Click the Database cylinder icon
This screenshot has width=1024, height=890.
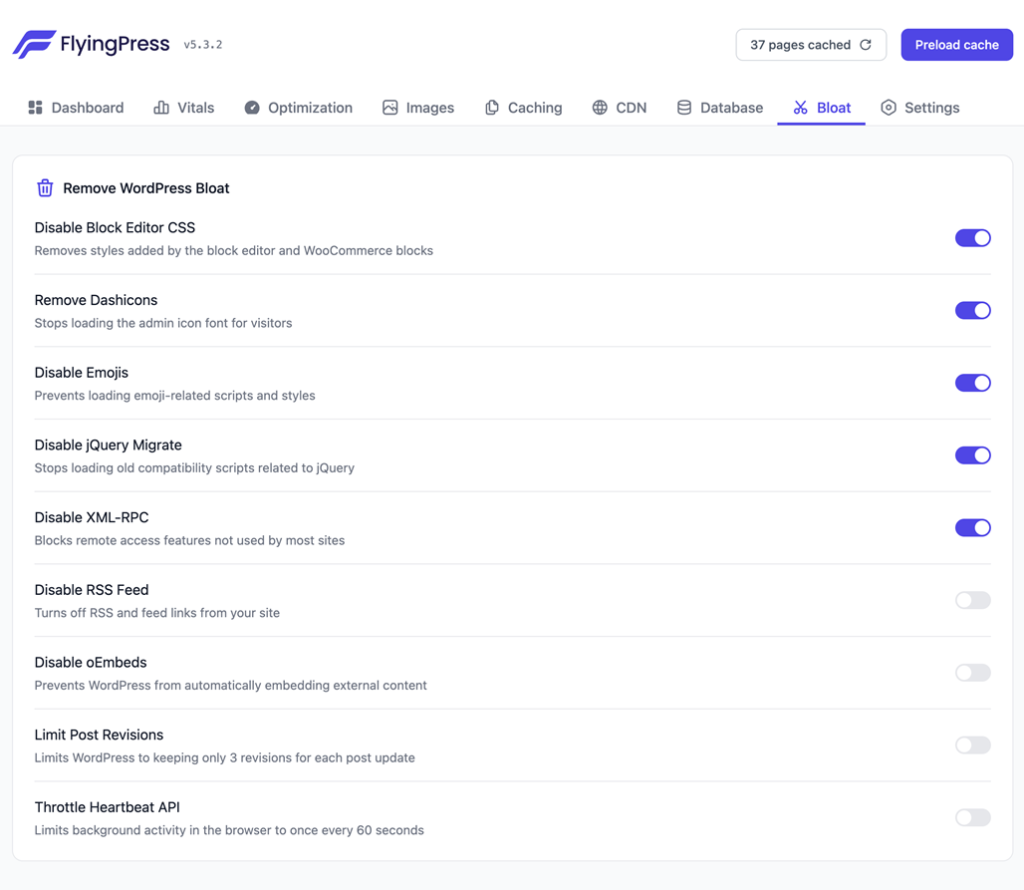pyautogui.click(x=684, y=108)
